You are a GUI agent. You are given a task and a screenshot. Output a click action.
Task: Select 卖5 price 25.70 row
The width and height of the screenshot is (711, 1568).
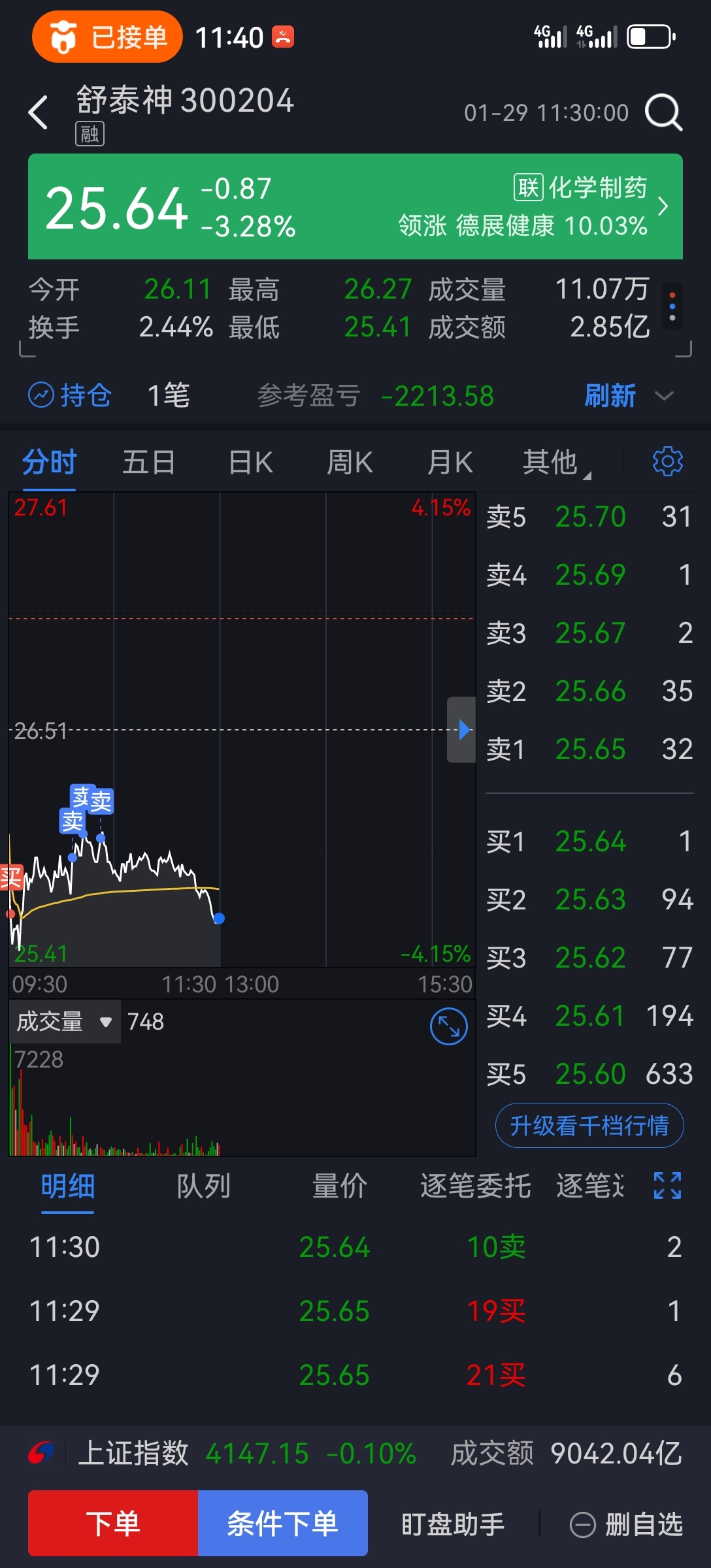coord(589,517)
